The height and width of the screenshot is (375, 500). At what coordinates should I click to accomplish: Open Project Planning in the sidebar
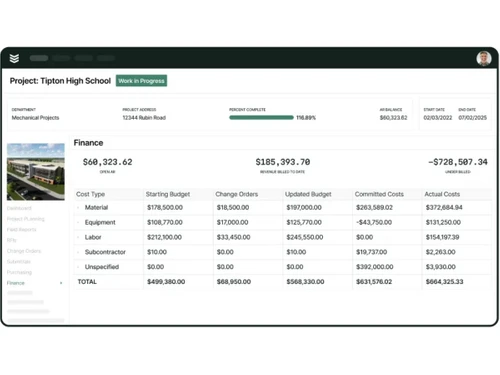[26, 219]
